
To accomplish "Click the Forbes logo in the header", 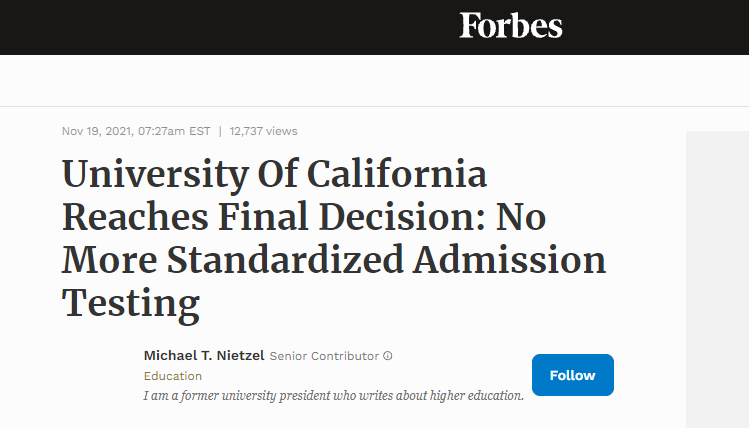I will point(511,25).
